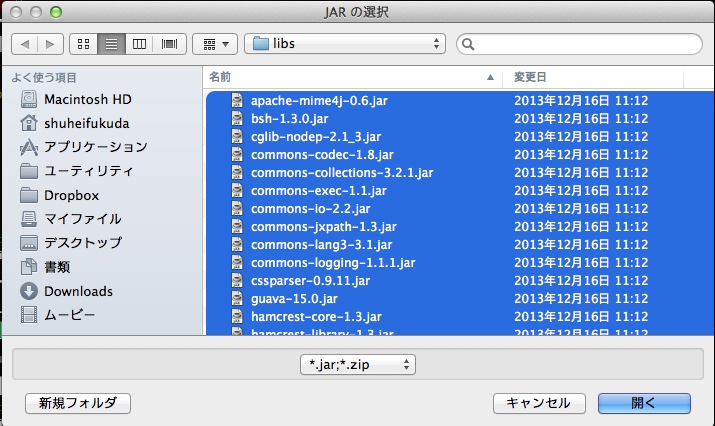The width and height of the screenshot is (715, 426).
Task: Open アプリケーション folder in sidebar
Action: click(x=84, y=147)
